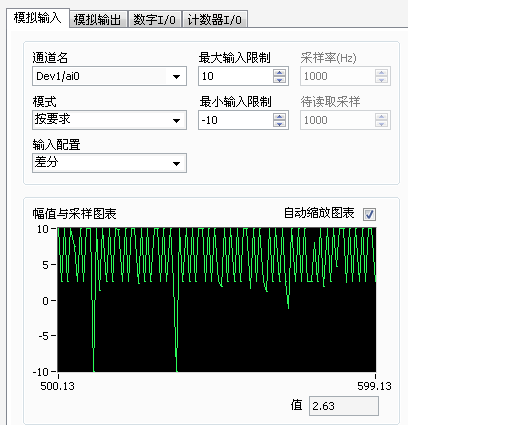Click down arrow of 最小输入限制 stepper

click(x=279, y=124)
